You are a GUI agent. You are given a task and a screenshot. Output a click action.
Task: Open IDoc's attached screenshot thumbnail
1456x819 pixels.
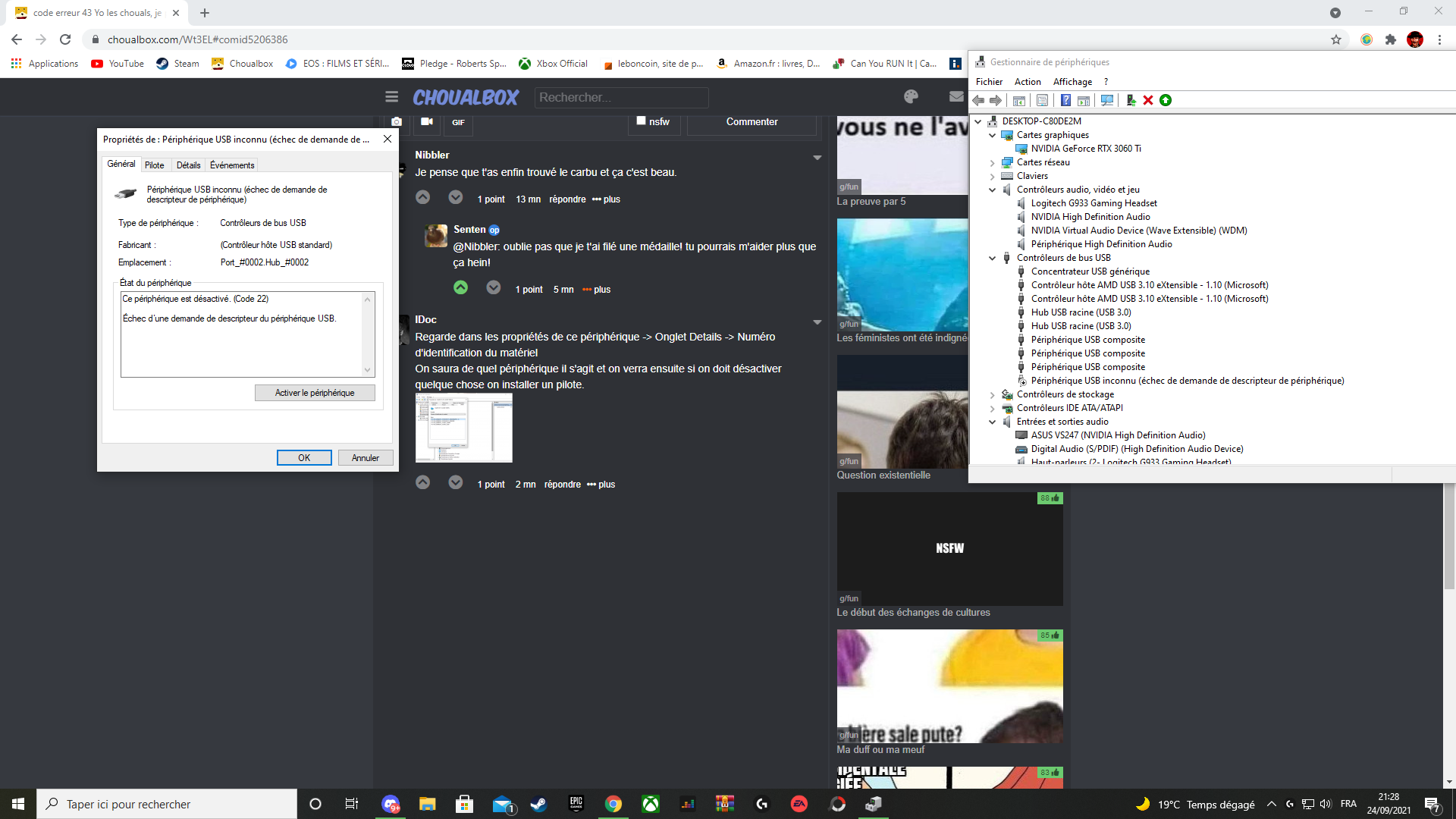click(463, 428)
